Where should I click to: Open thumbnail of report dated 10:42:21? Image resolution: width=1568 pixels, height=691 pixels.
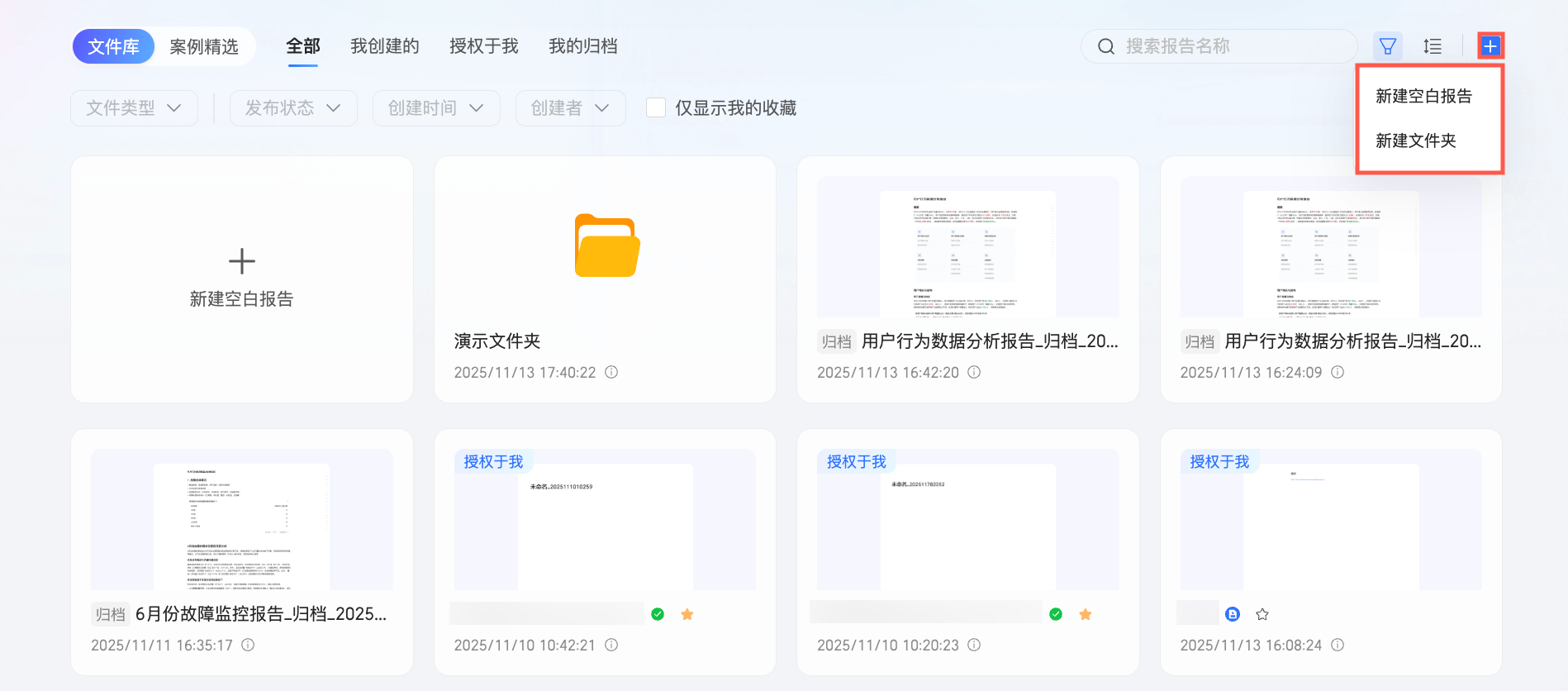[x=605, y=519]
